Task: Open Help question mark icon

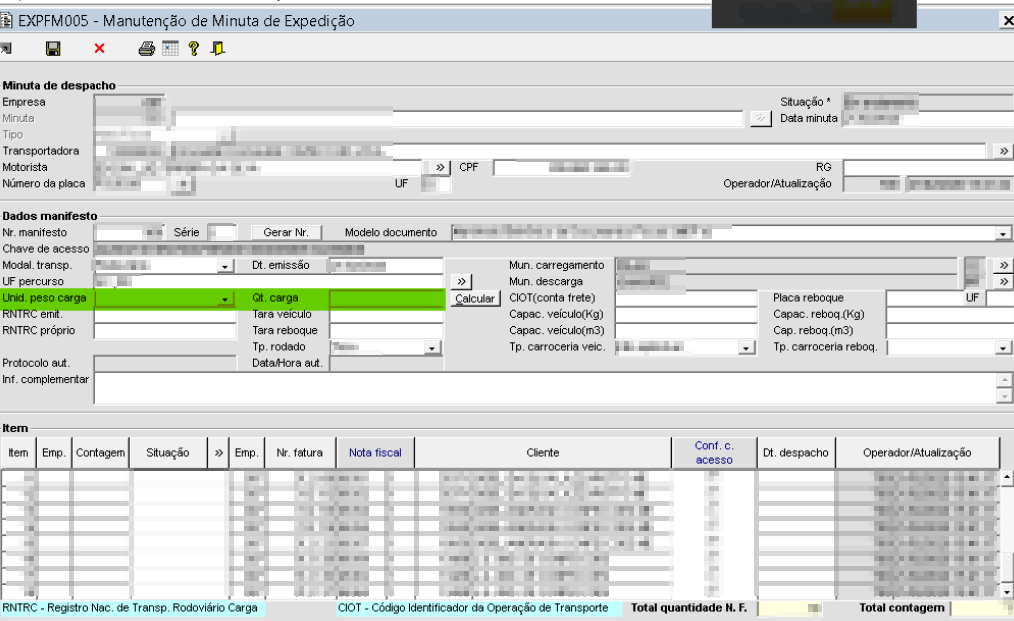Action: click(x=193, y=49)
